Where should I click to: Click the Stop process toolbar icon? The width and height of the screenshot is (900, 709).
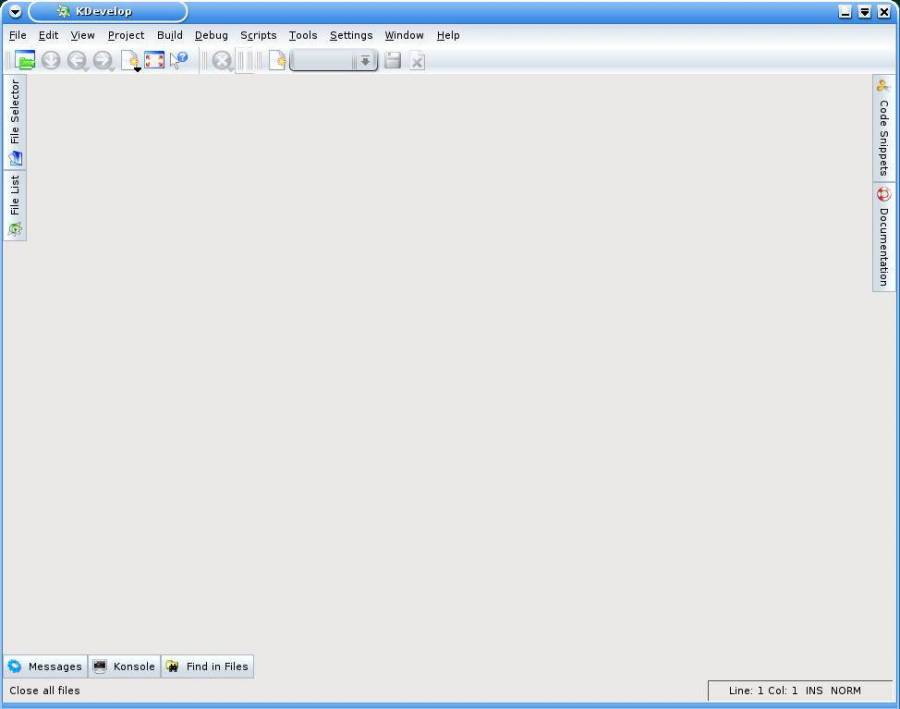click(x=220, y=60)
